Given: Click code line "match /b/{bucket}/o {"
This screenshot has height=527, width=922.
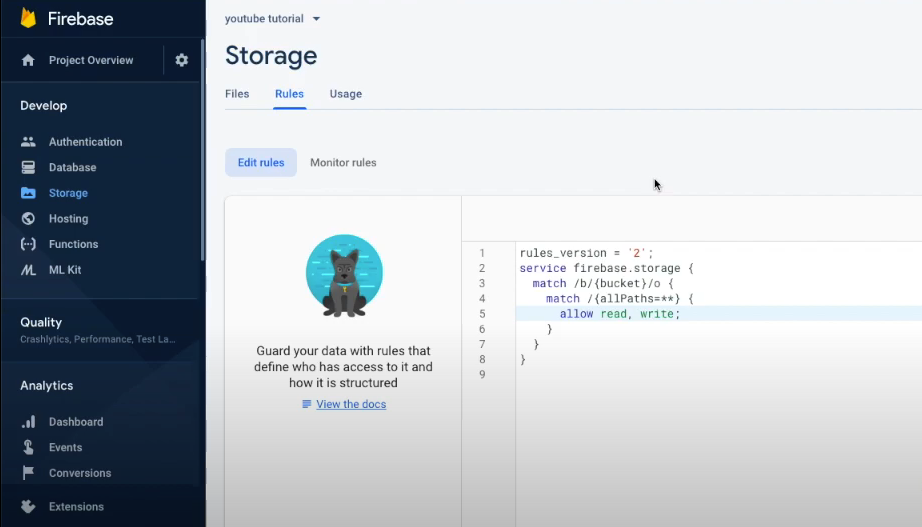Looking at the screenshot, I should (603, 283).
